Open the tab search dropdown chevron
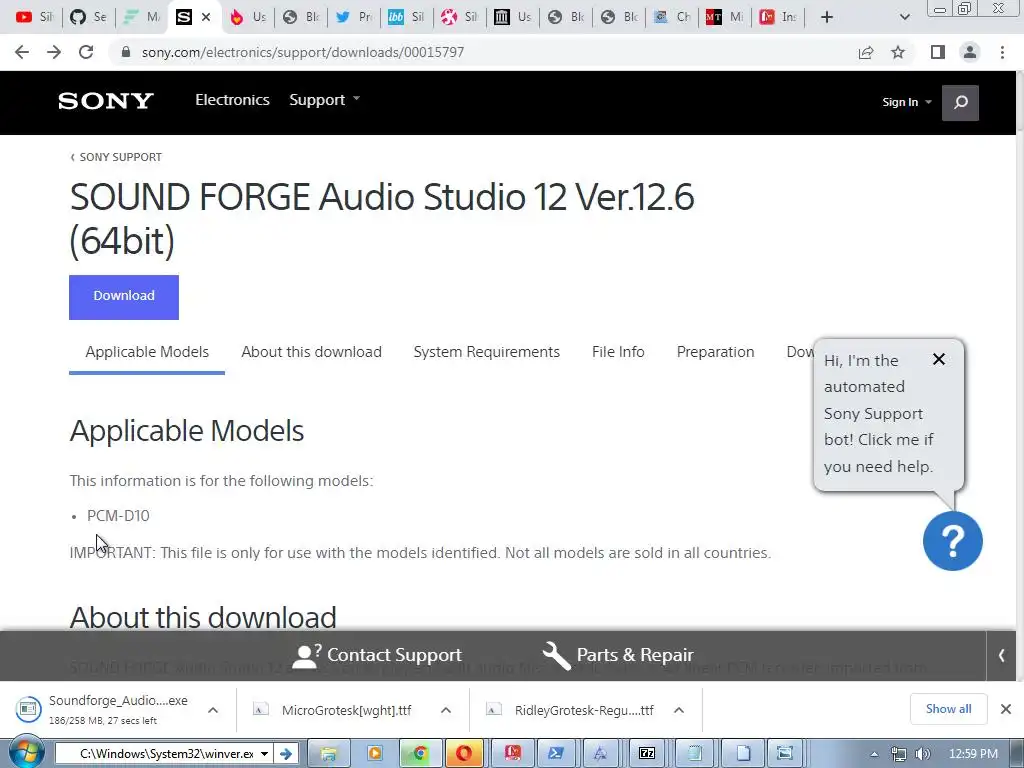Image resolution: width=1024 pixels, height=768 pixels. (x=904, y=17)
